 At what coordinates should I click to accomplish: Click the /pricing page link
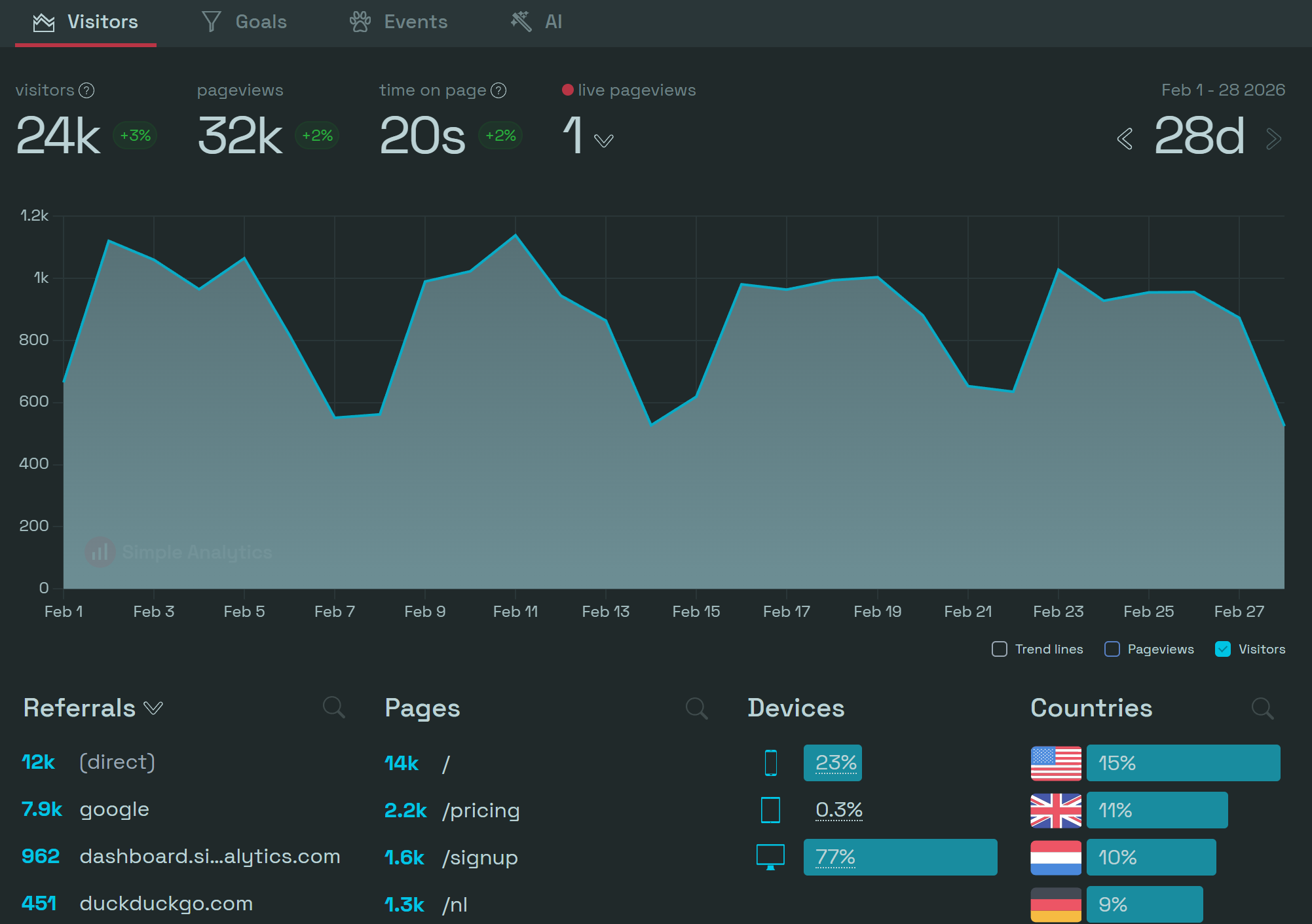point(481,810)
